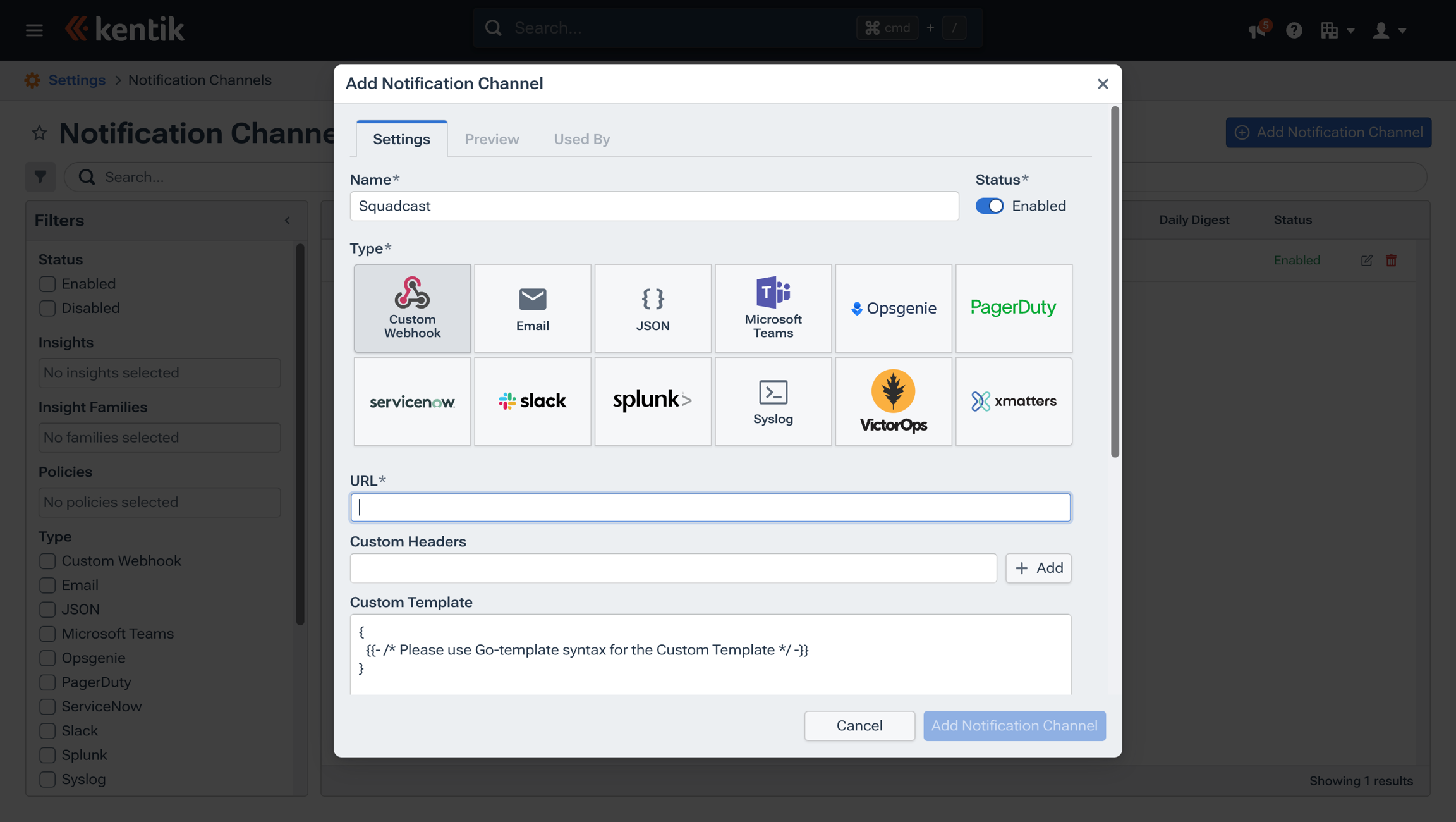1456x822 pixels.
Task: Toggle the filter funnel button
Action: pos(40,177)
